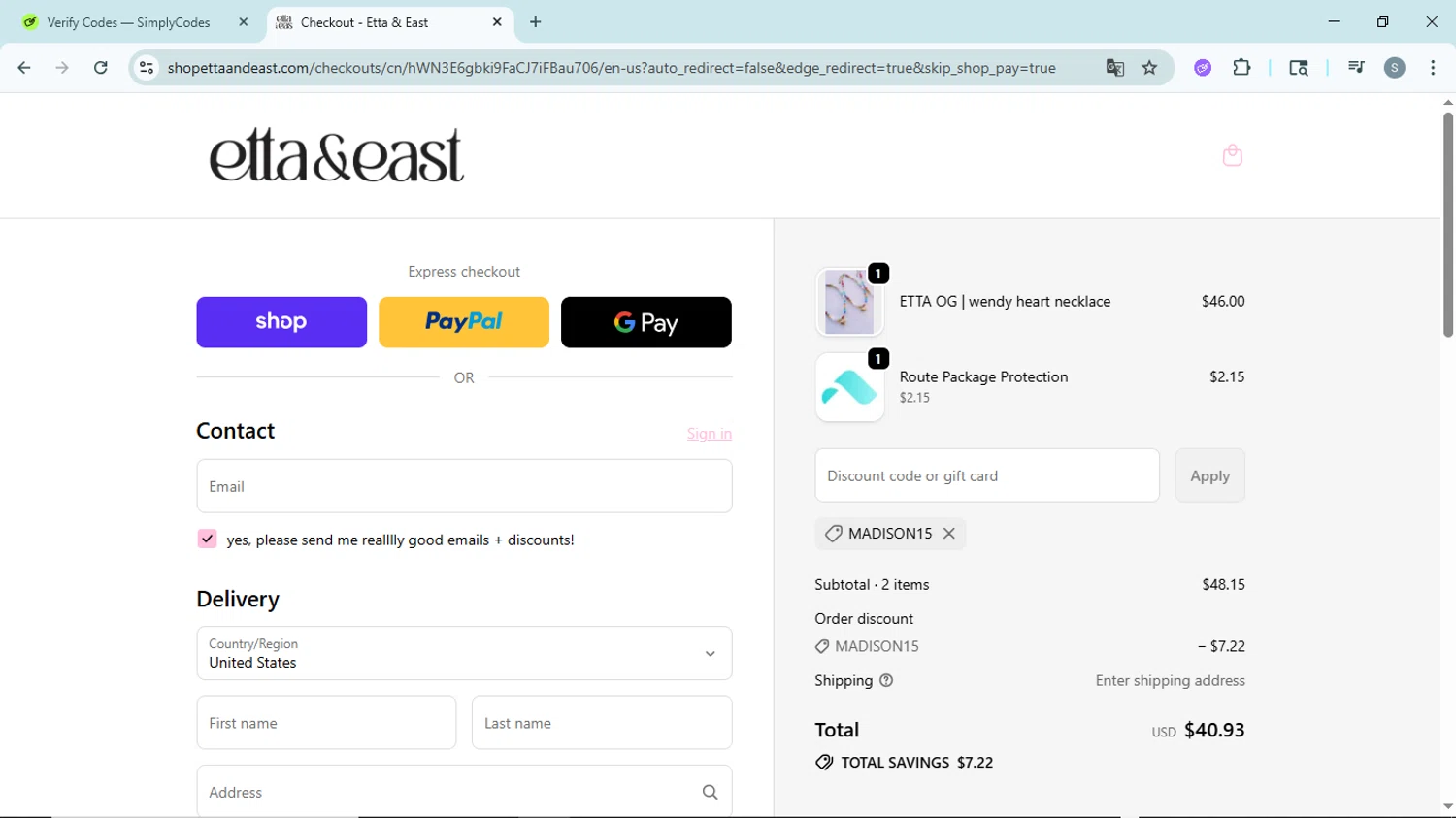Click the page vertical scrollbar thumb
The image size is (1456, 818).
pyautogui.click(x=1447, y=225)
